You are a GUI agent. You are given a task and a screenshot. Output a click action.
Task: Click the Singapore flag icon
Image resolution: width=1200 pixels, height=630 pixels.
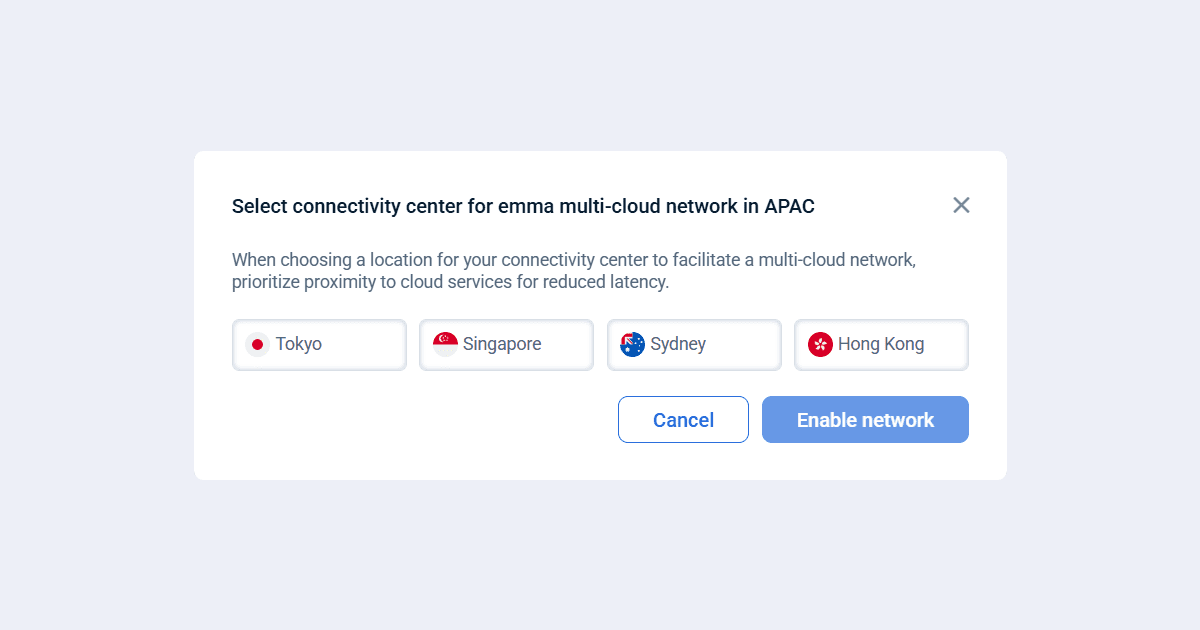point(445,345)
